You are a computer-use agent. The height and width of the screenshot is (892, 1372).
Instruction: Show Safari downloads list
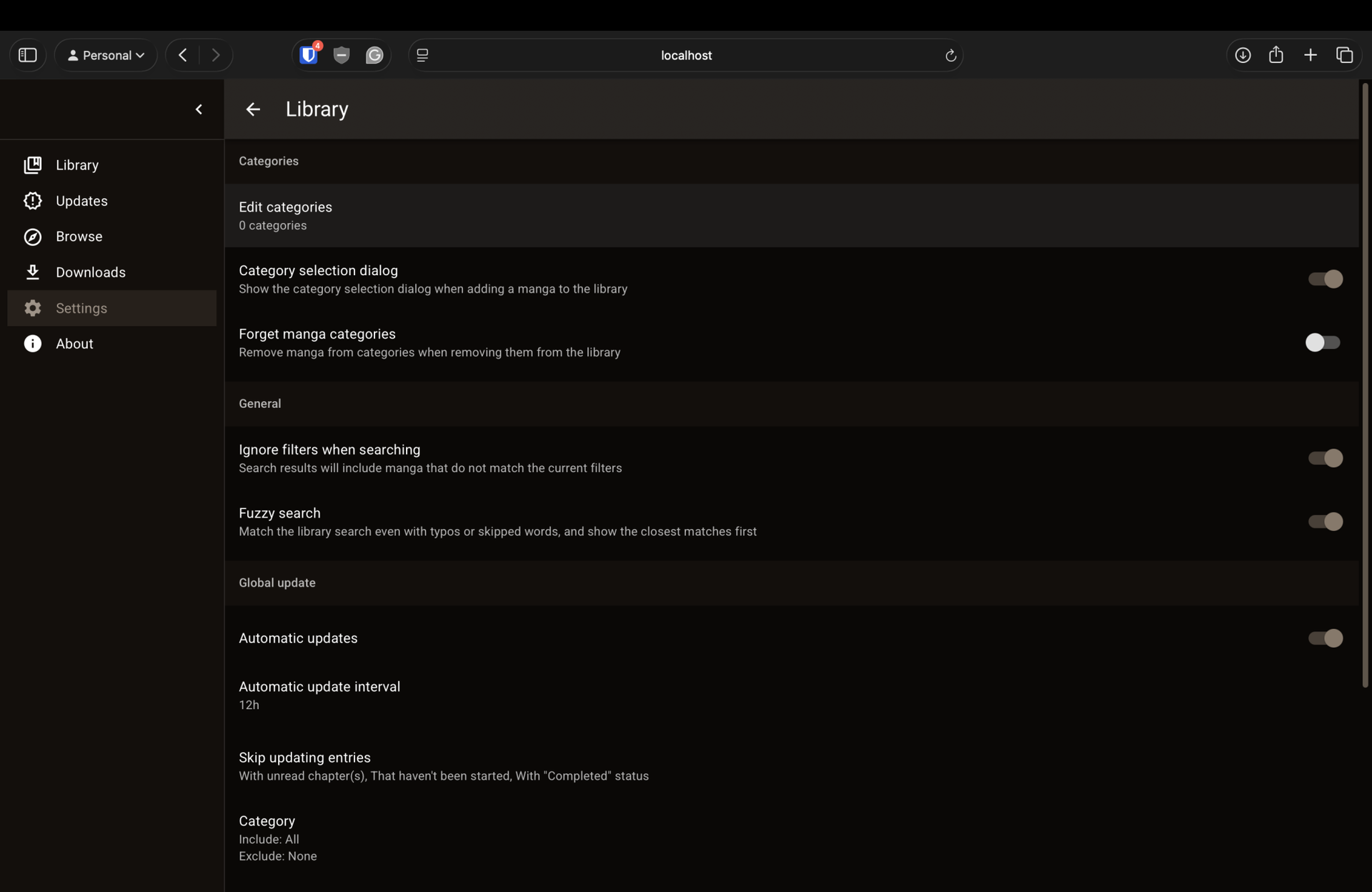pyautogui.click(x=1243, y=55)
